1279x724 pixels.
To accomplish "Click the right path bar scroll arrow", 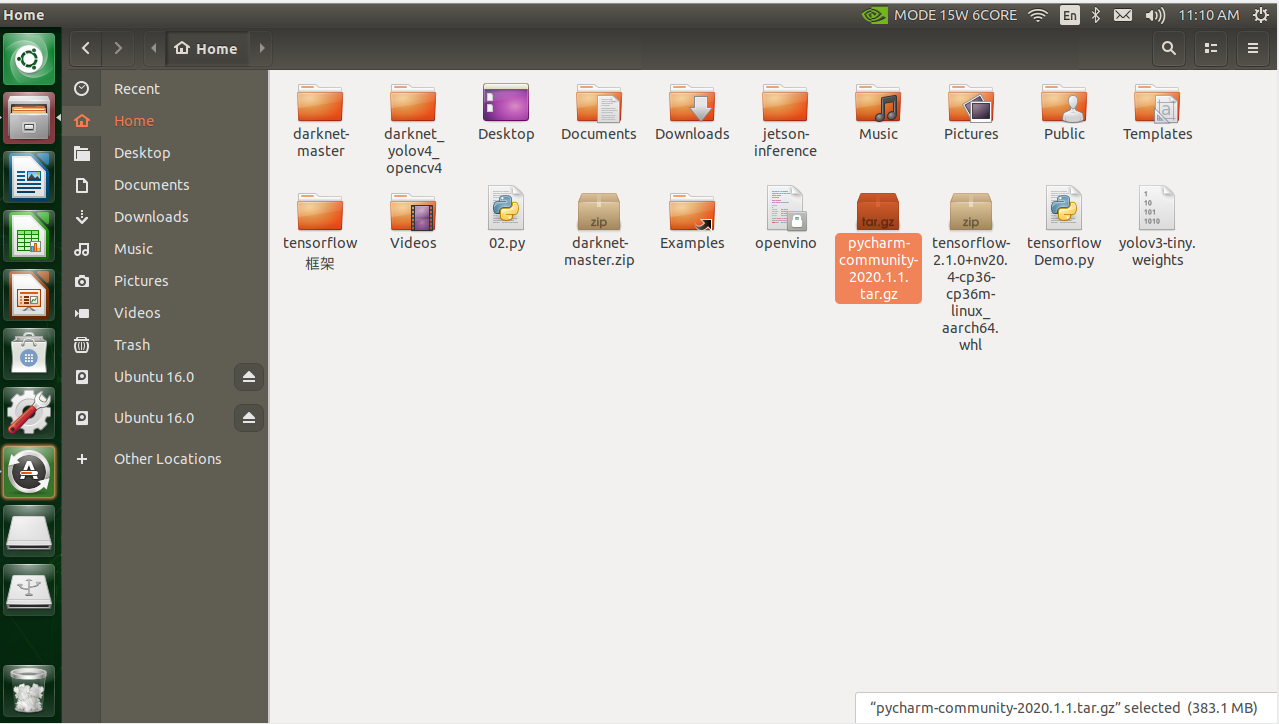I will click(x=262, y=48).
